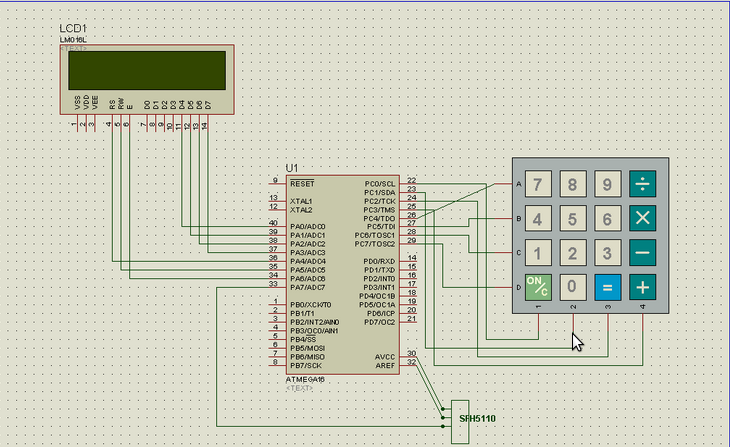Click the LCD1 component label

click(73, 28)
